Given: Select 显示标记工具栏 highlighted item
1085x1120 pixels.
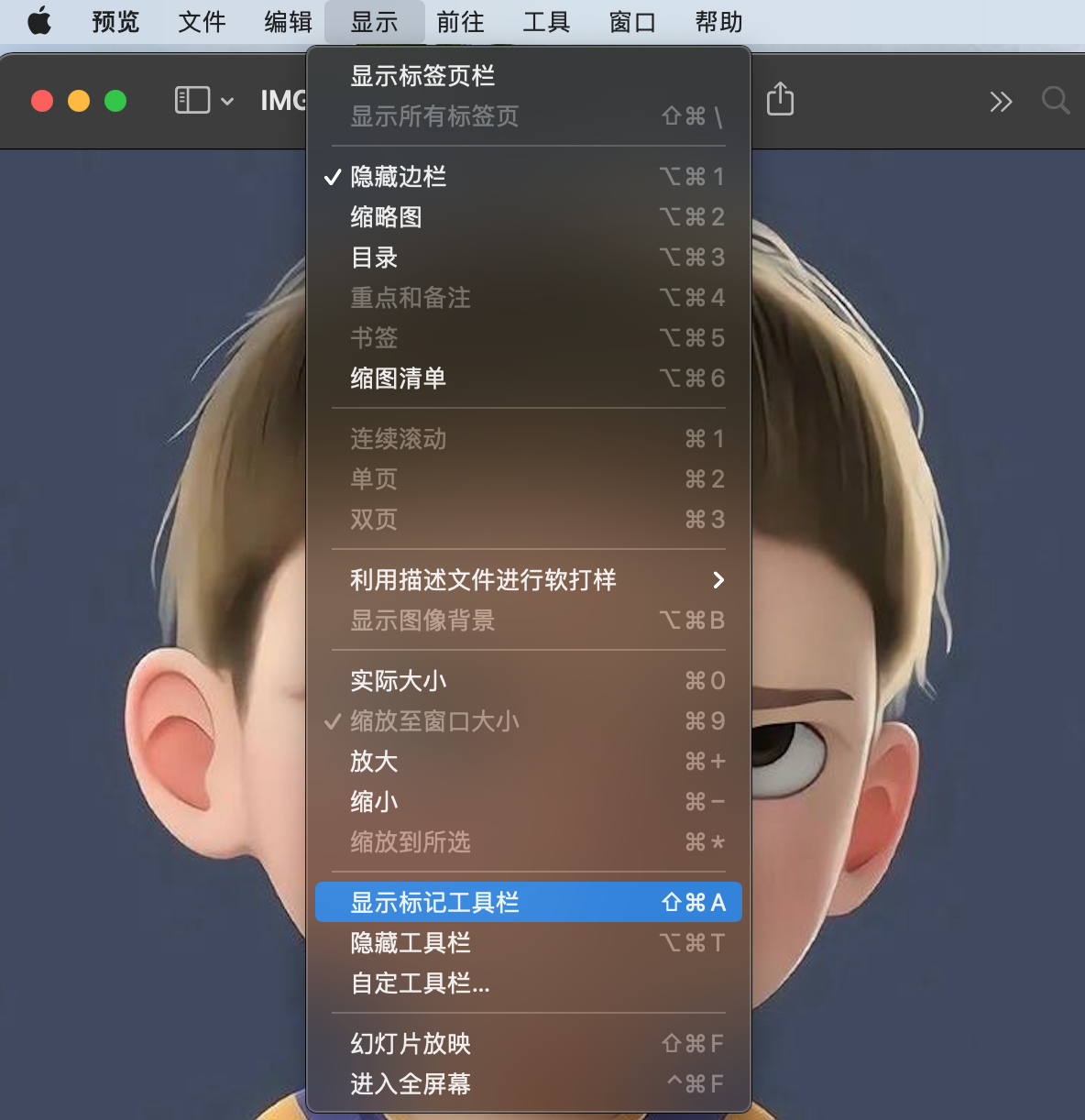Looking at the screenshot, I should click(529, 903).
